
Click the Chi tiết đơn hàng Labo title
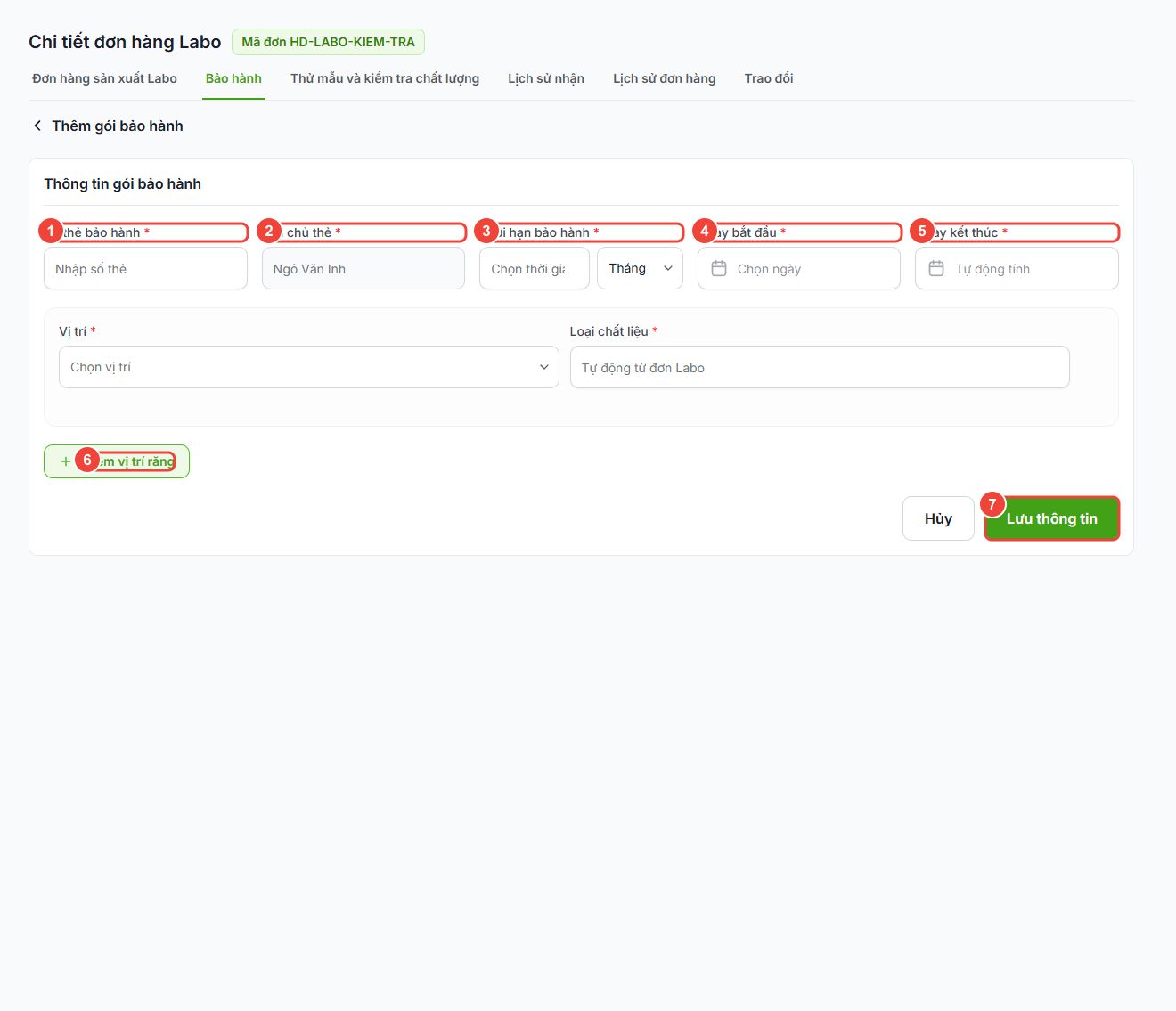125,42
